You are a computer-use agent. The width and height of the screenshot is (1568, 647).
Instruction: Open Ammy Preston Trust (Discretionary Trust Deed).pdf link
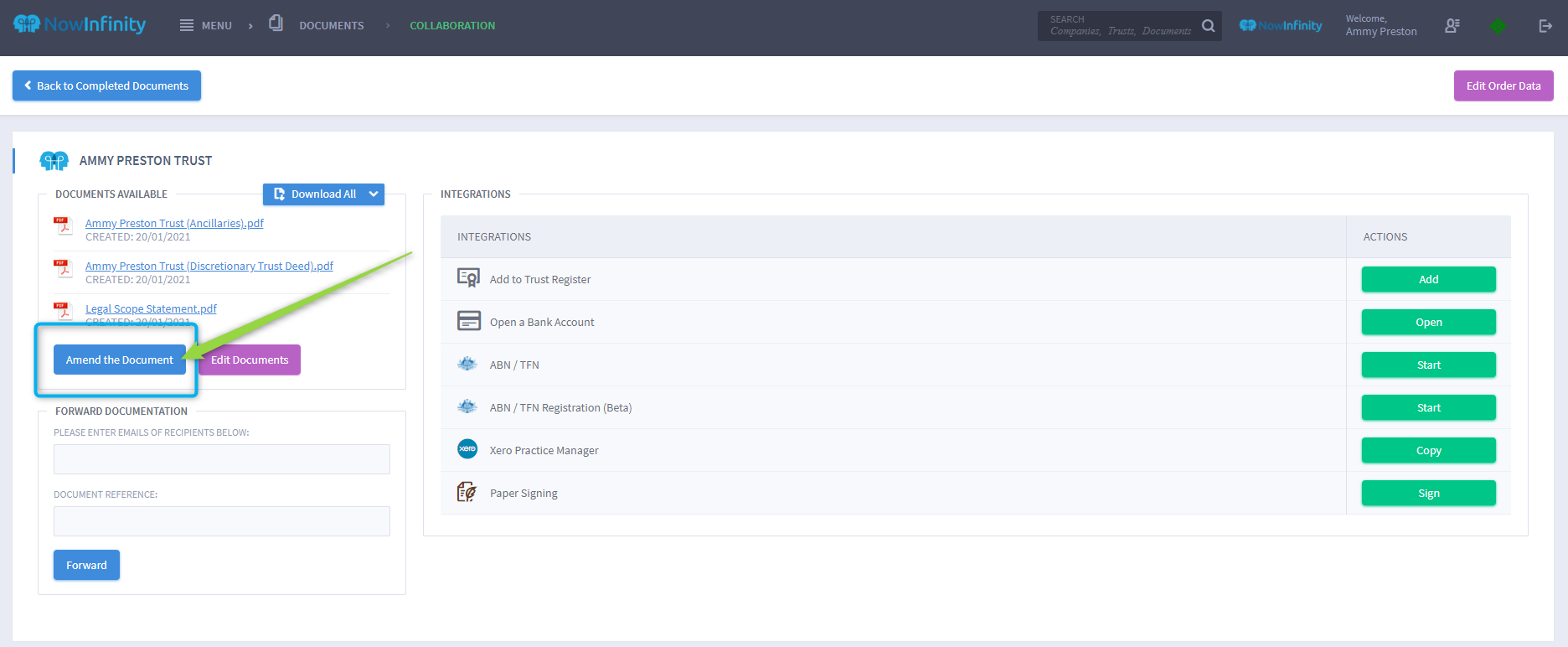click(209, 266)
